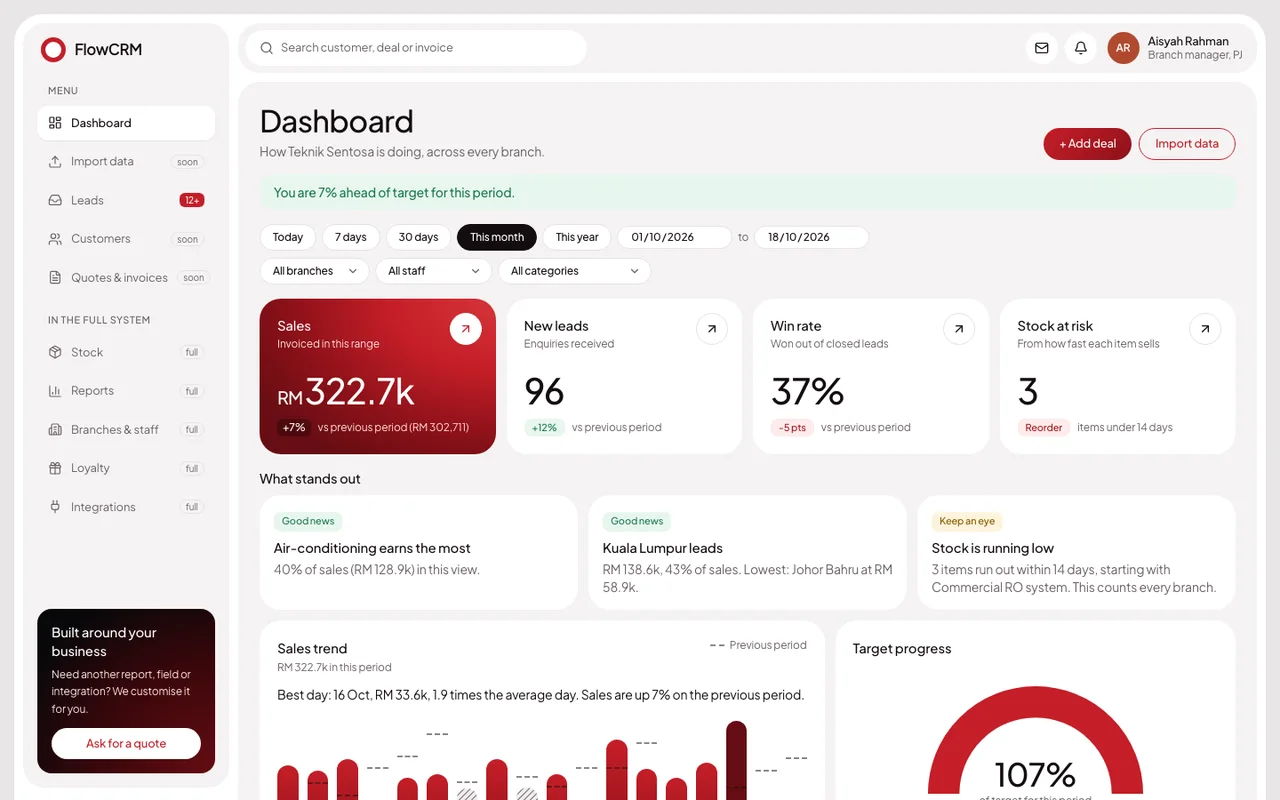Click the 7% ahead of target banner
This screenshot has width=1280, height=800.
click(x=748, y=193)
